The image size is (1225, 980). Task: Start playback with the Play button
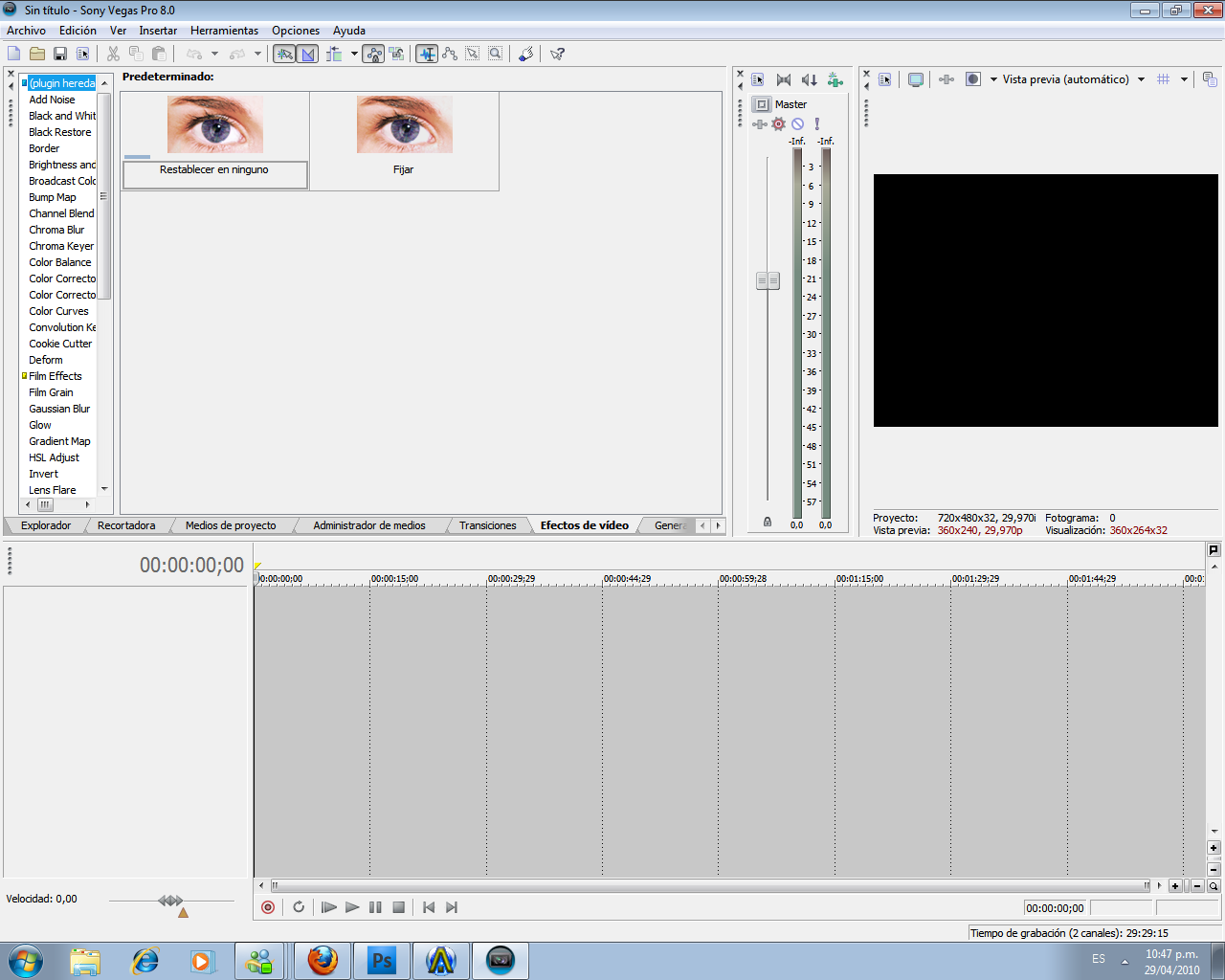tap(352, 906)
